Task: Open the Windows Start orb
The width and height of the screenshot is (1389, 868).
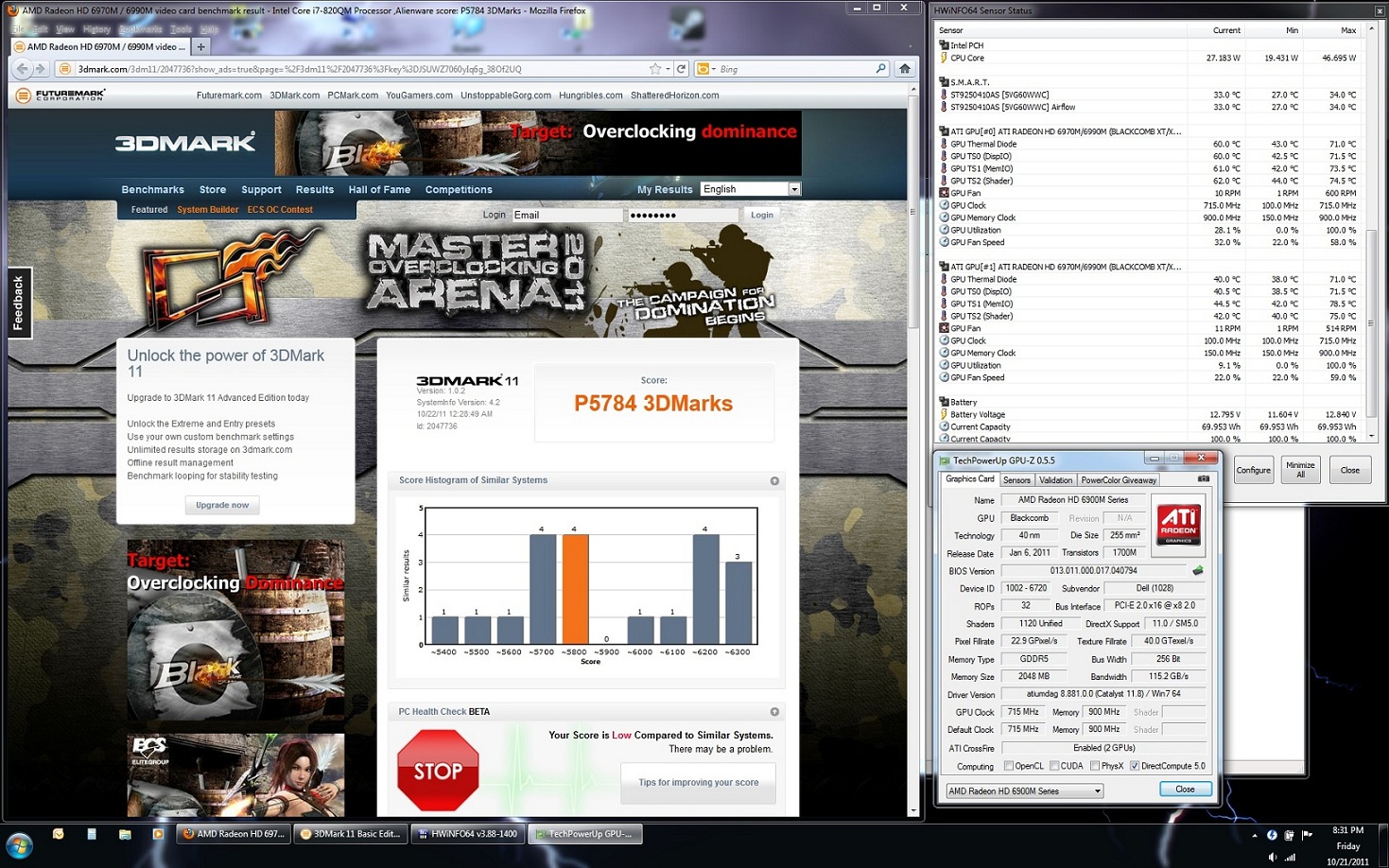Action: point(20,844)
